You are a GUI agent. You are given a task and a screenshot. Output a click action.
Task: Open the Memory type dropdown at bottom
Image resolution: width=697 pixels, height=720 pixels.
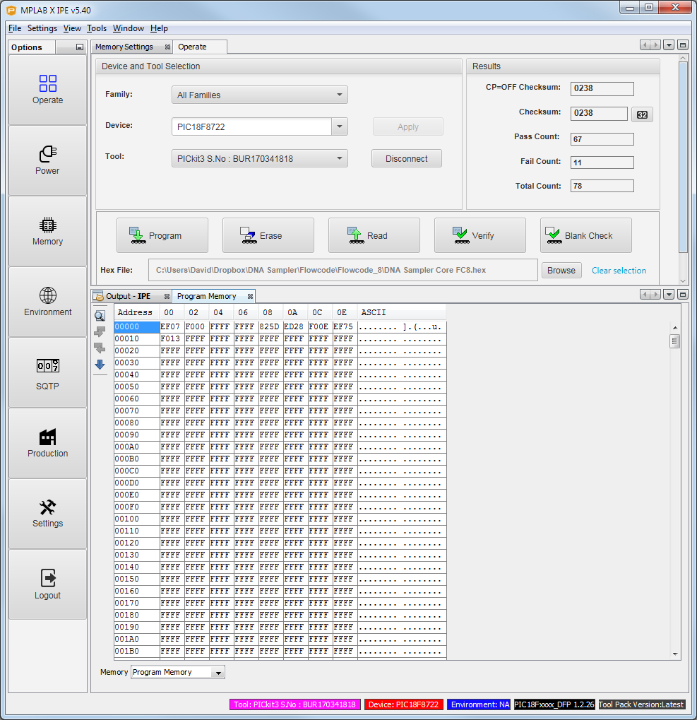click(x=178, y=672)
